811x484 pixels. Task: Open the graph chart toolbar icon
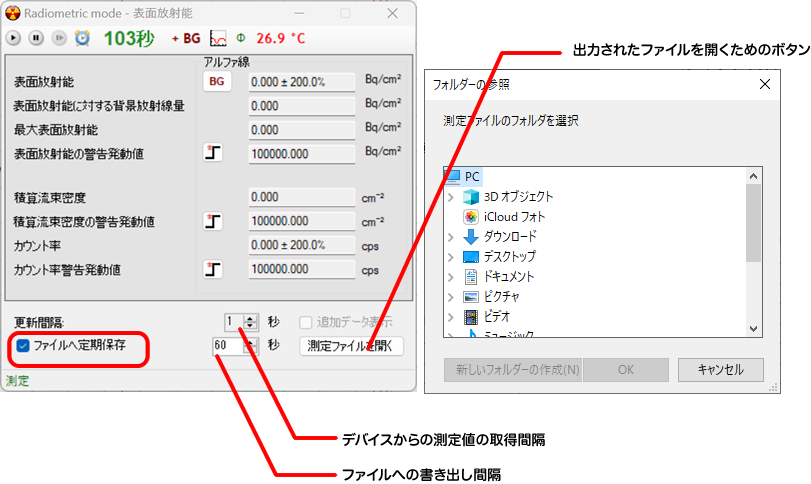click(218, 38)
